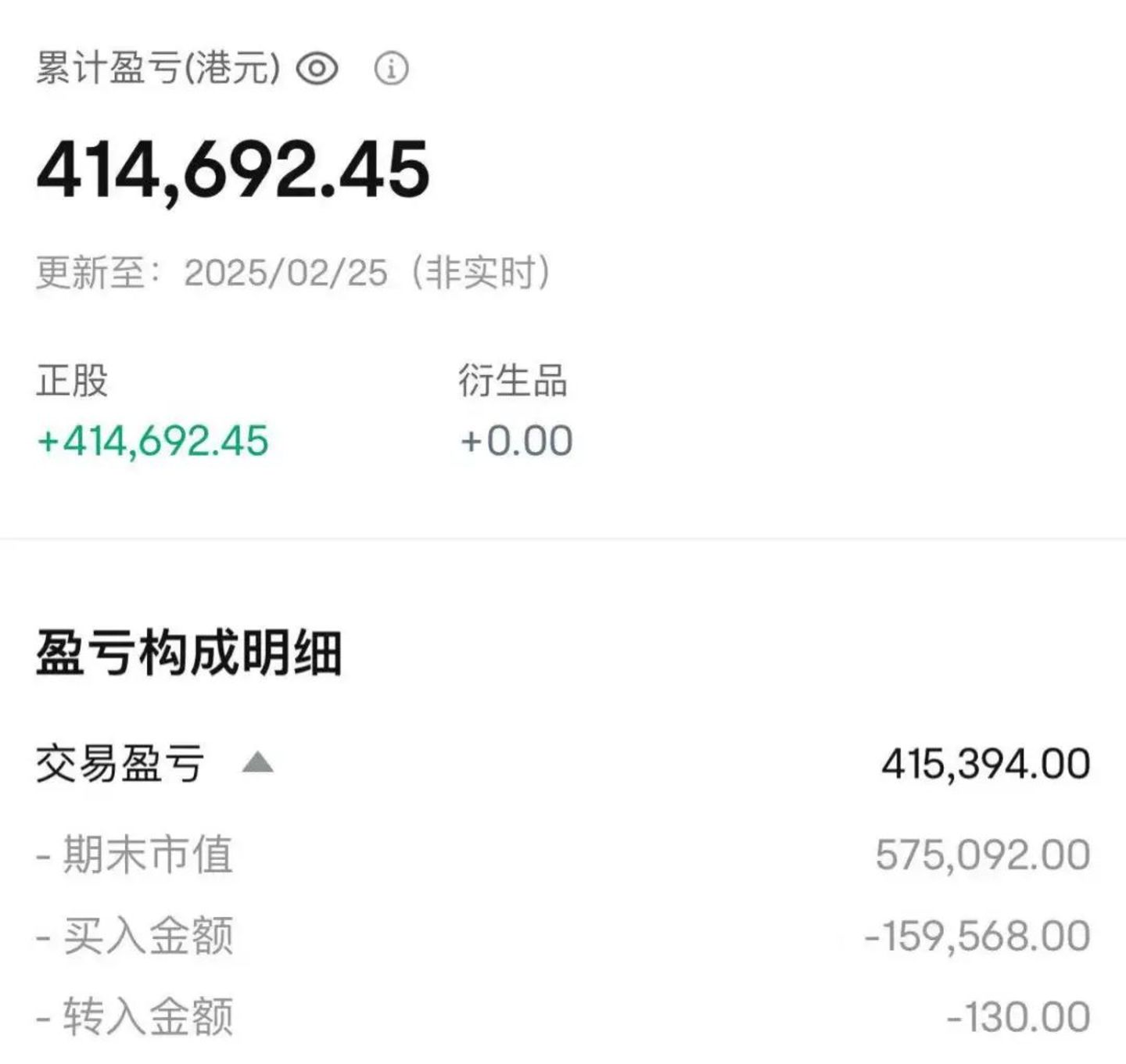
Task: Open the 期末市值 detail row
Action: pos(147,854)
